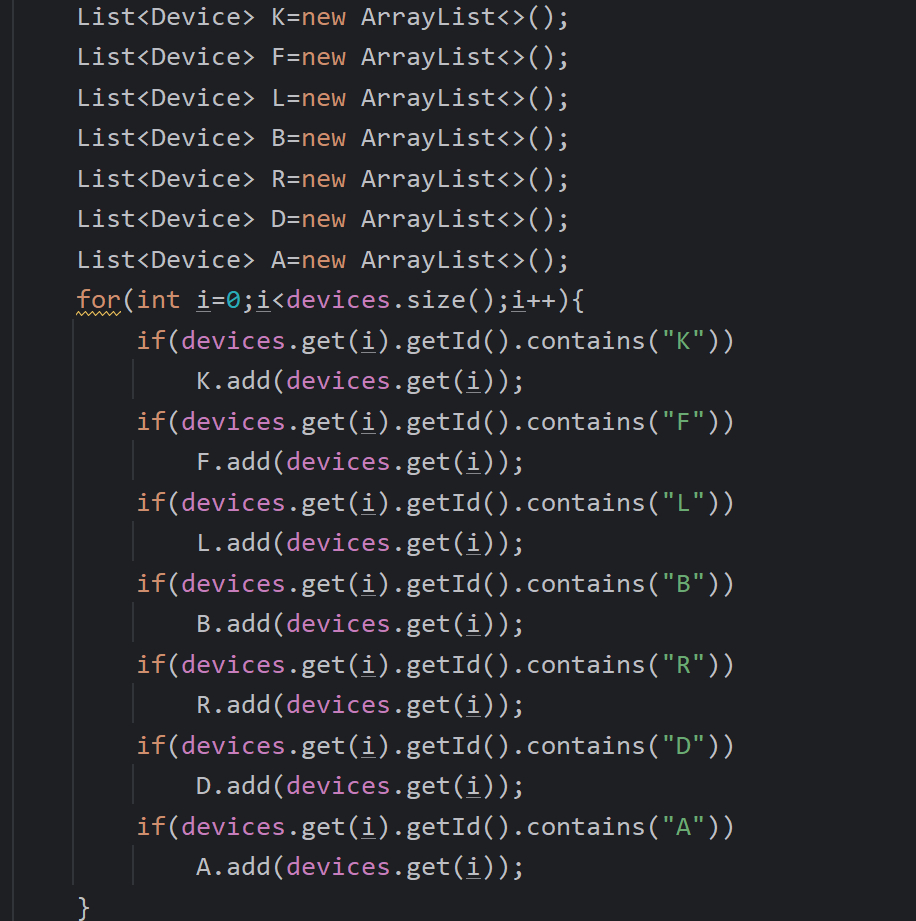Screen dimensions: 916x921
Task: Click the line declaring list A
Action: tap(323, 260)
